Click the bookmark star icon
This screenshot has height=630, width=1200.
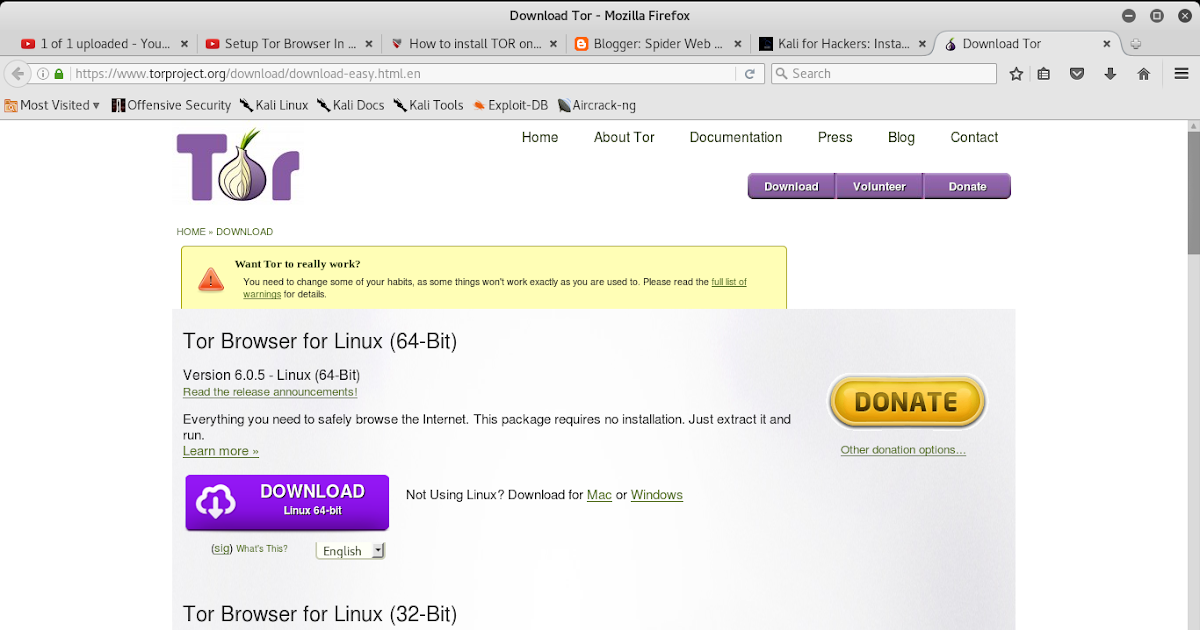pos(1017,74)
